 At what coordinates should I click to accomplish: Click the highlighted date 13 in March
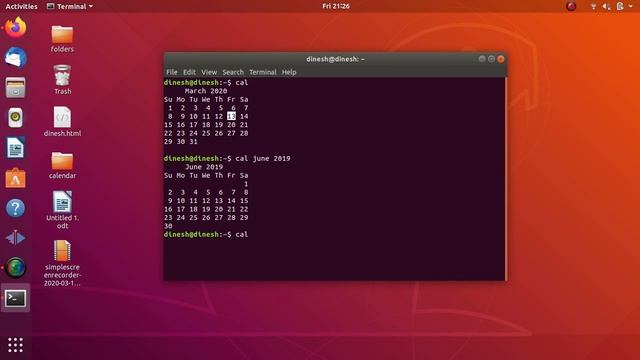point(231,116)
